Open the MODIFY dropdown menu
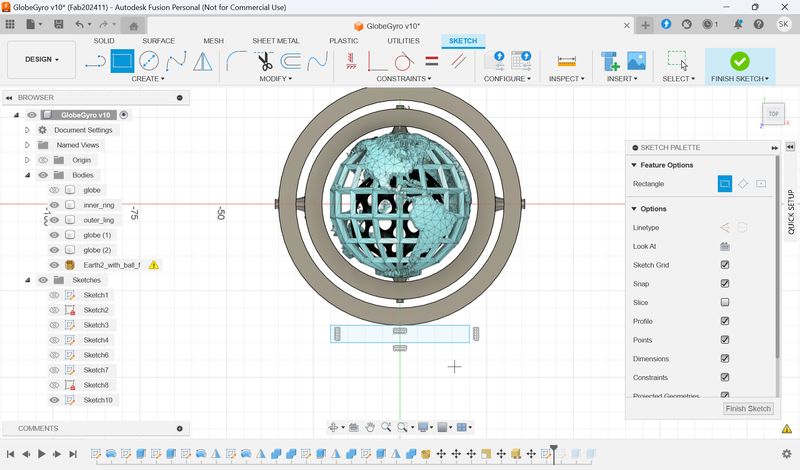 [x=276, y=79]
